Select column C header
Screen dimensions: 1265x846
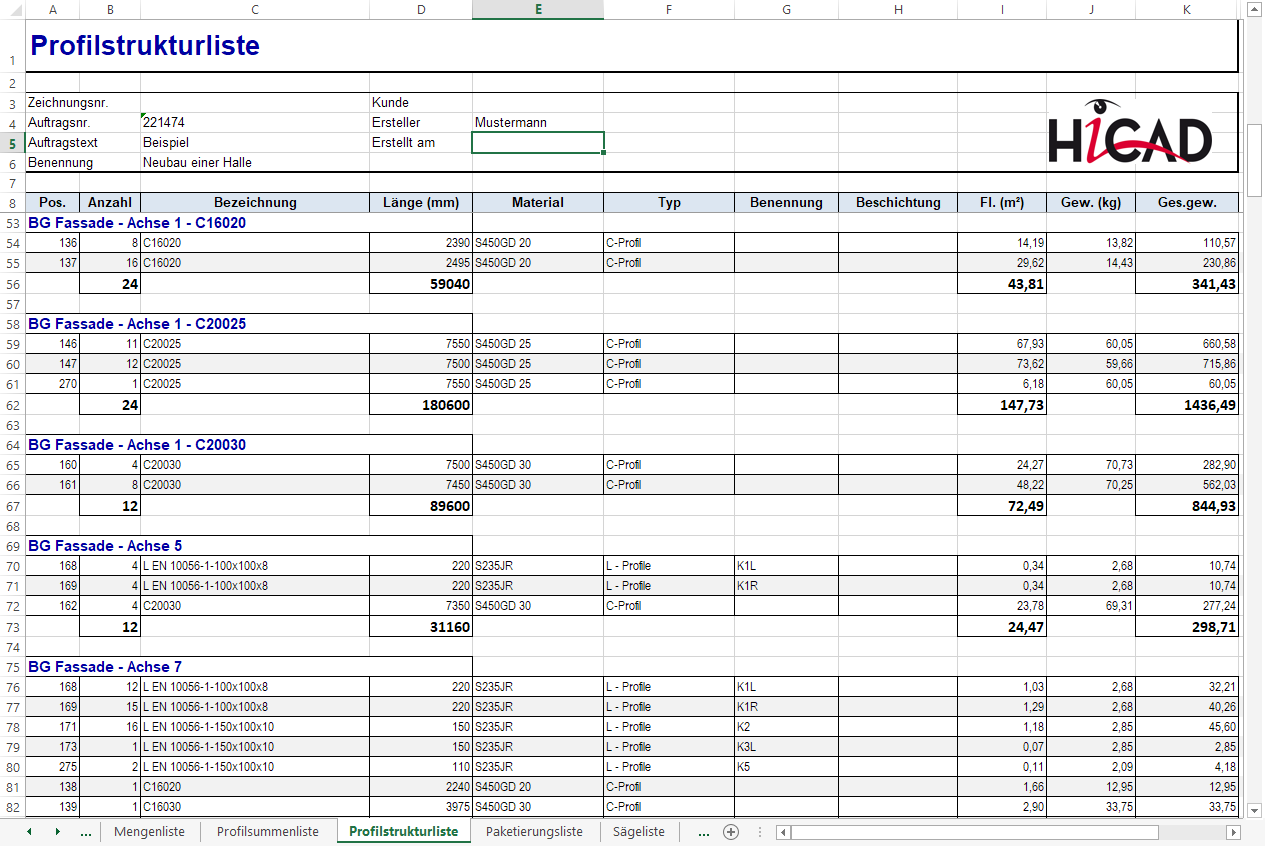pyautogui.click(x=255, y=10)
